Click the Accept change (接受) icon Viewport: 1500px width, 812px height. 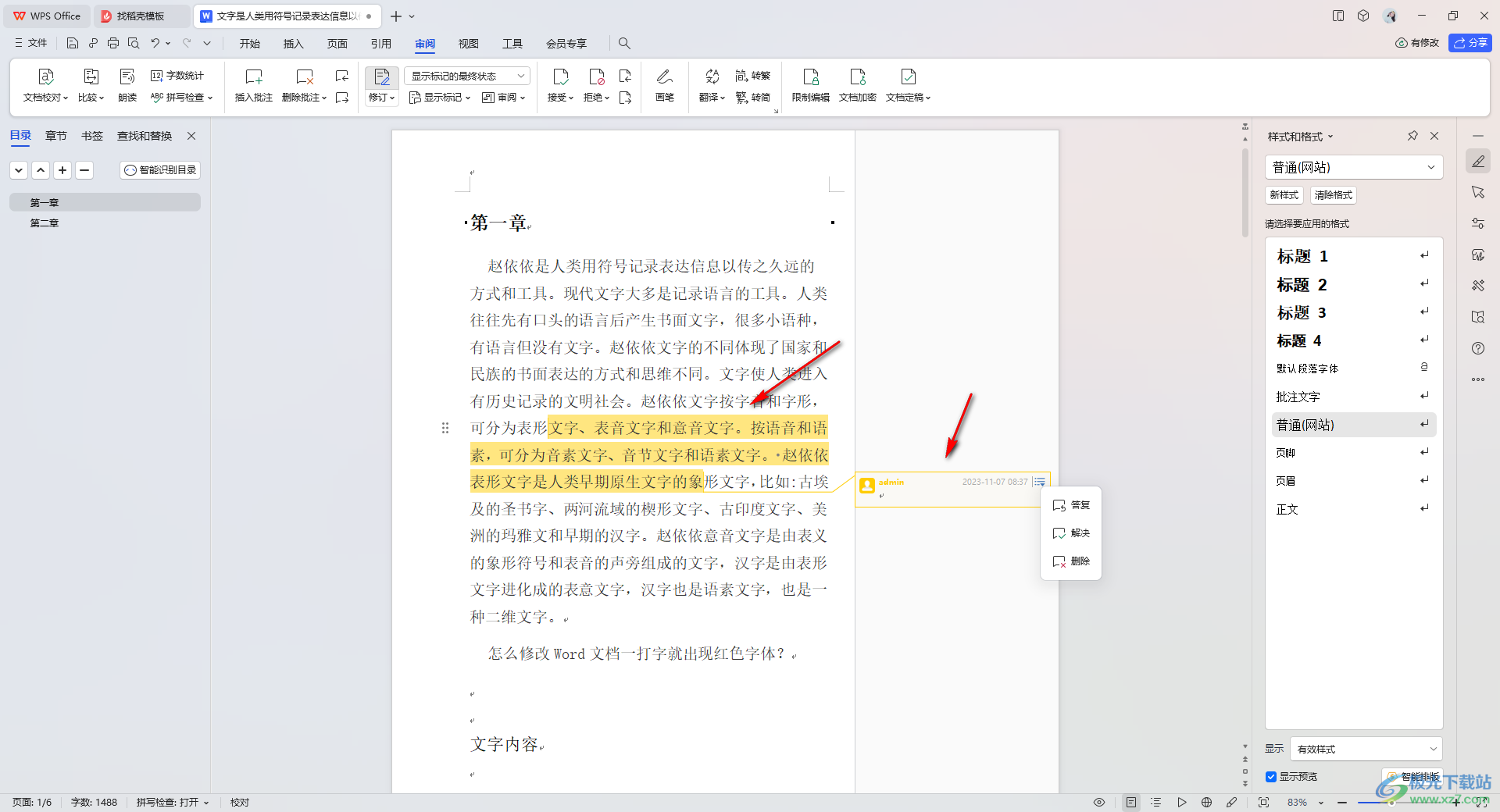coord(560,77)
